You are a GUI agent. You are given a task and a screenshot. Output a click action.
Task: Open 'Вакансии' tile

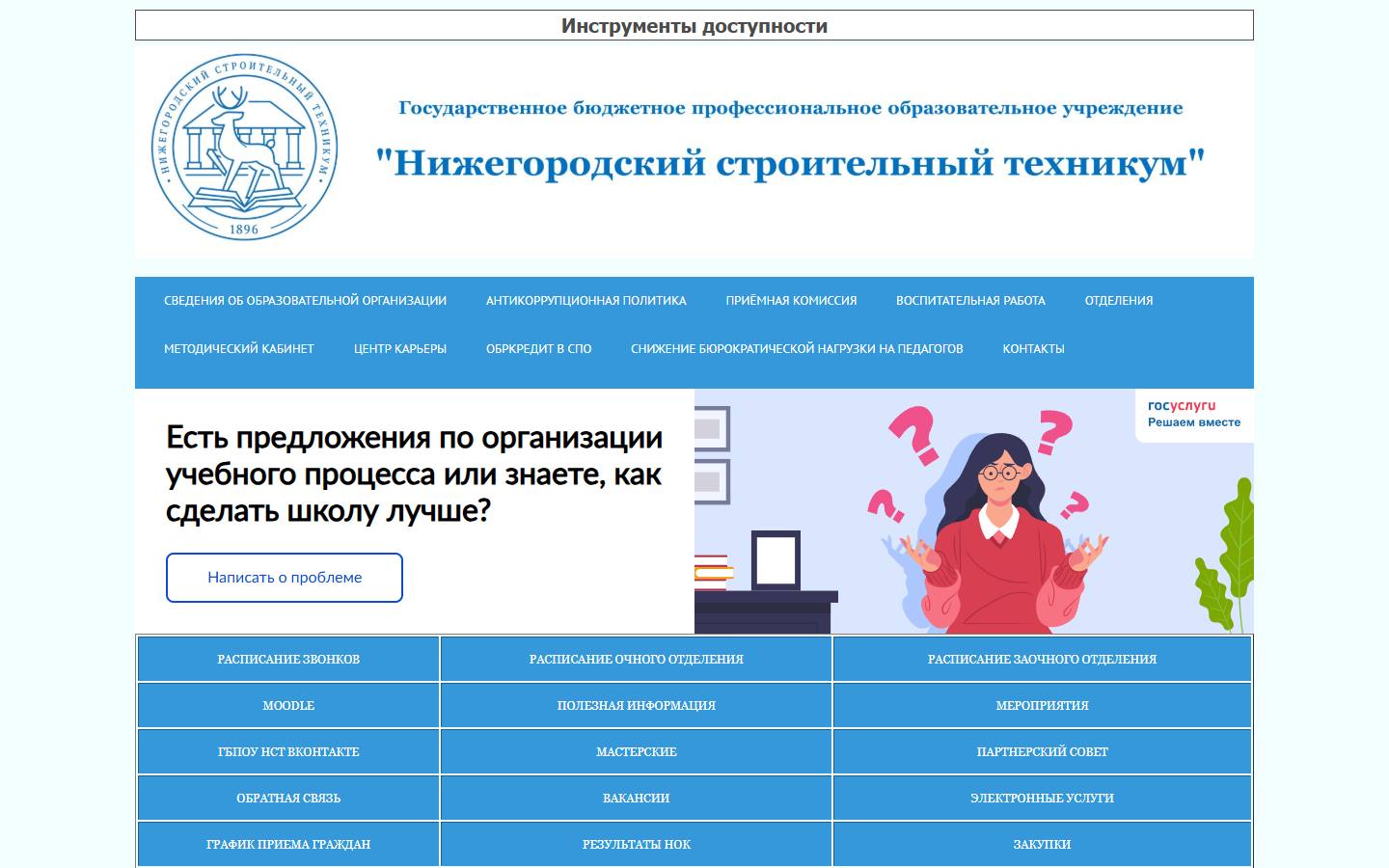637,798
